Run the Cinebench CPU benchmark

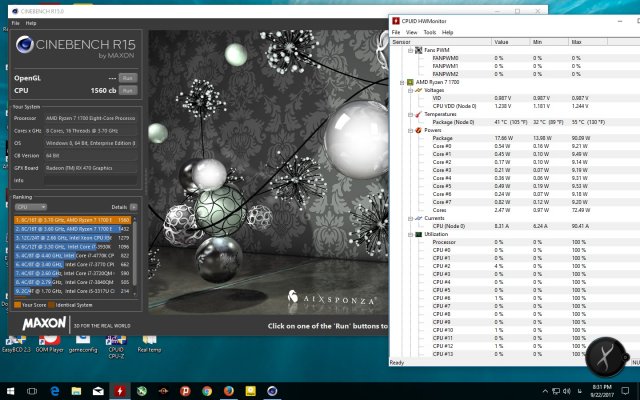[x=127, y=90]
